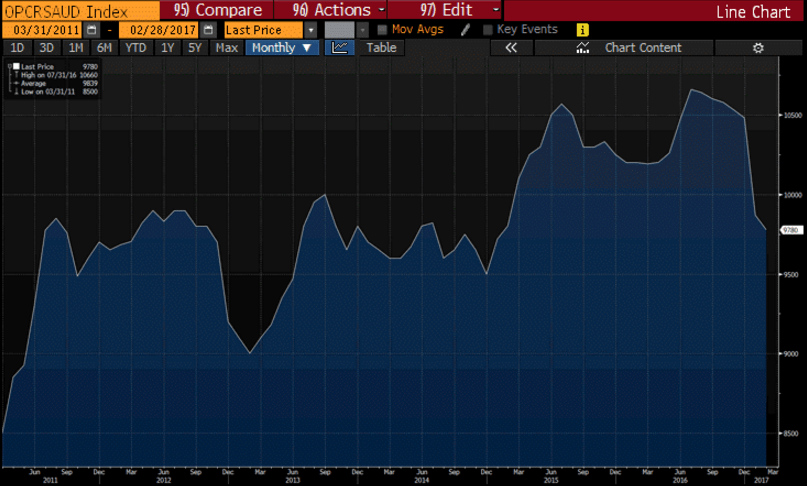The image size is (807, 486).
Task: Click the 9780 current value axis tag
Action: (x=791, y=230)
